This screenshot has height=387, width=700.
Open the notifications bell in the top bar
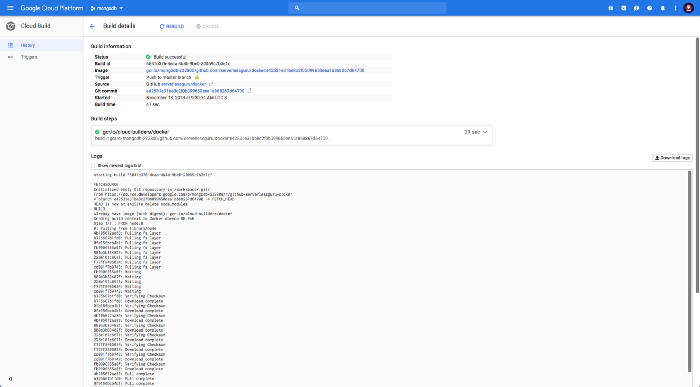[x=662, y=8]
